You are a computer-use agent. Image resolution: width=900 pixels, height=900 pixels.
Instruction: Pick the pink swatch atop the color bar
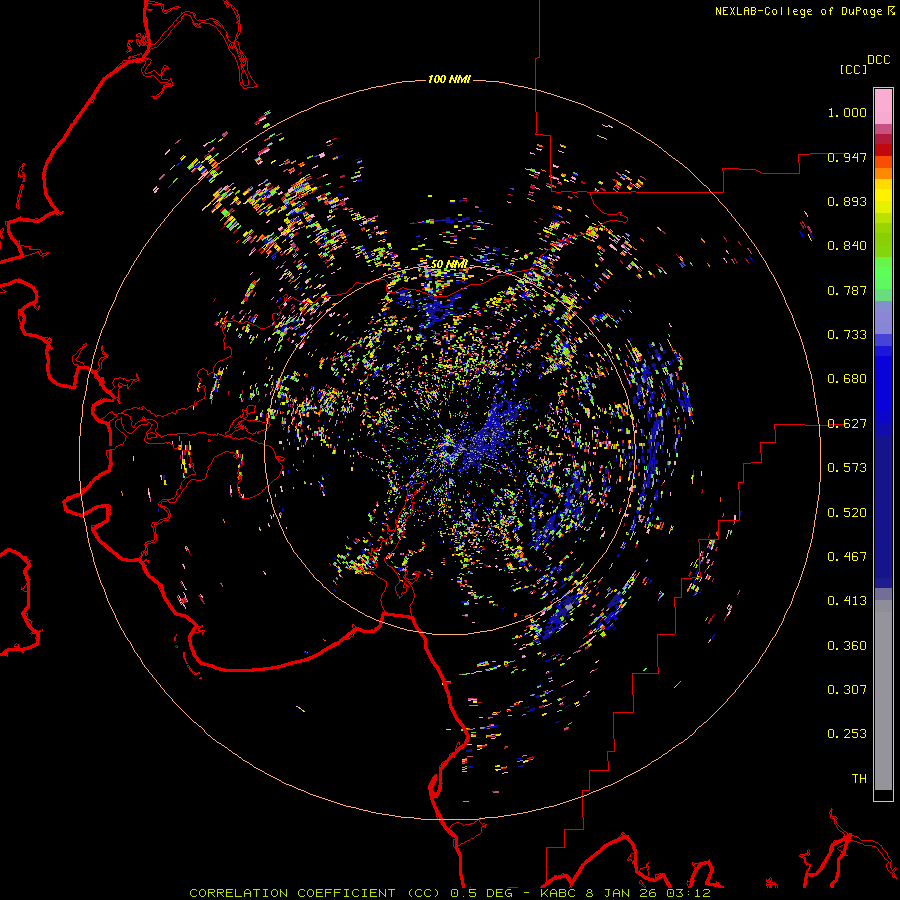[x=883, y=107]
